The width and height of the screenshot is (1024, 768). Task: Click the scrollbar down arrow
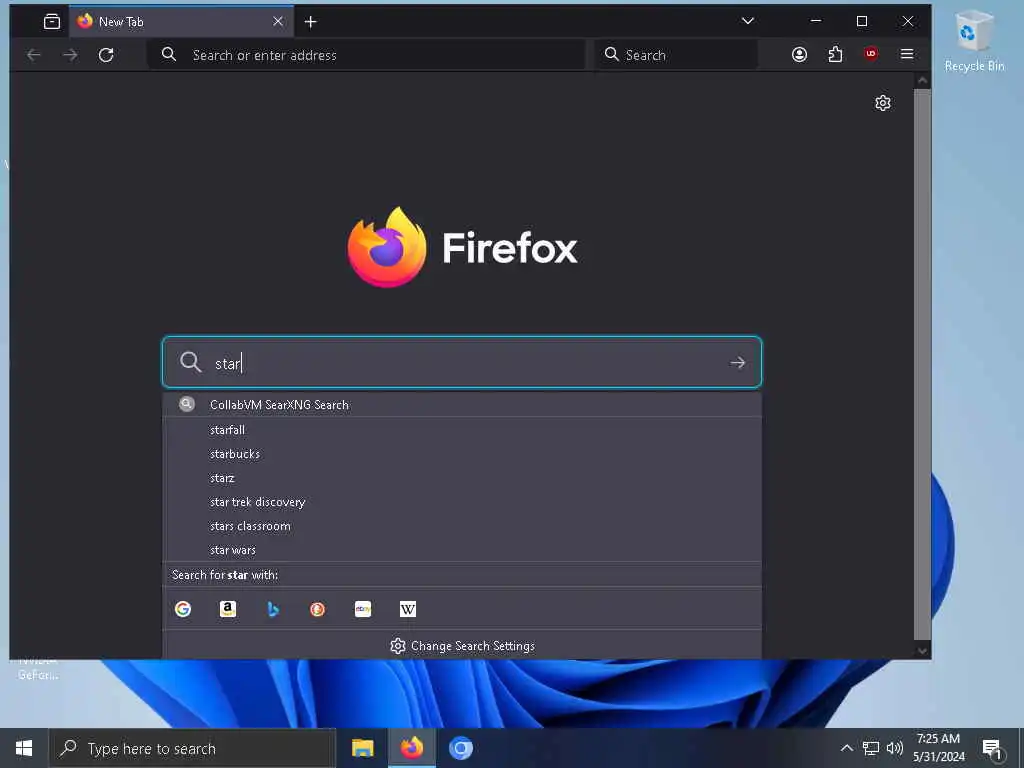tap(922, 650)
